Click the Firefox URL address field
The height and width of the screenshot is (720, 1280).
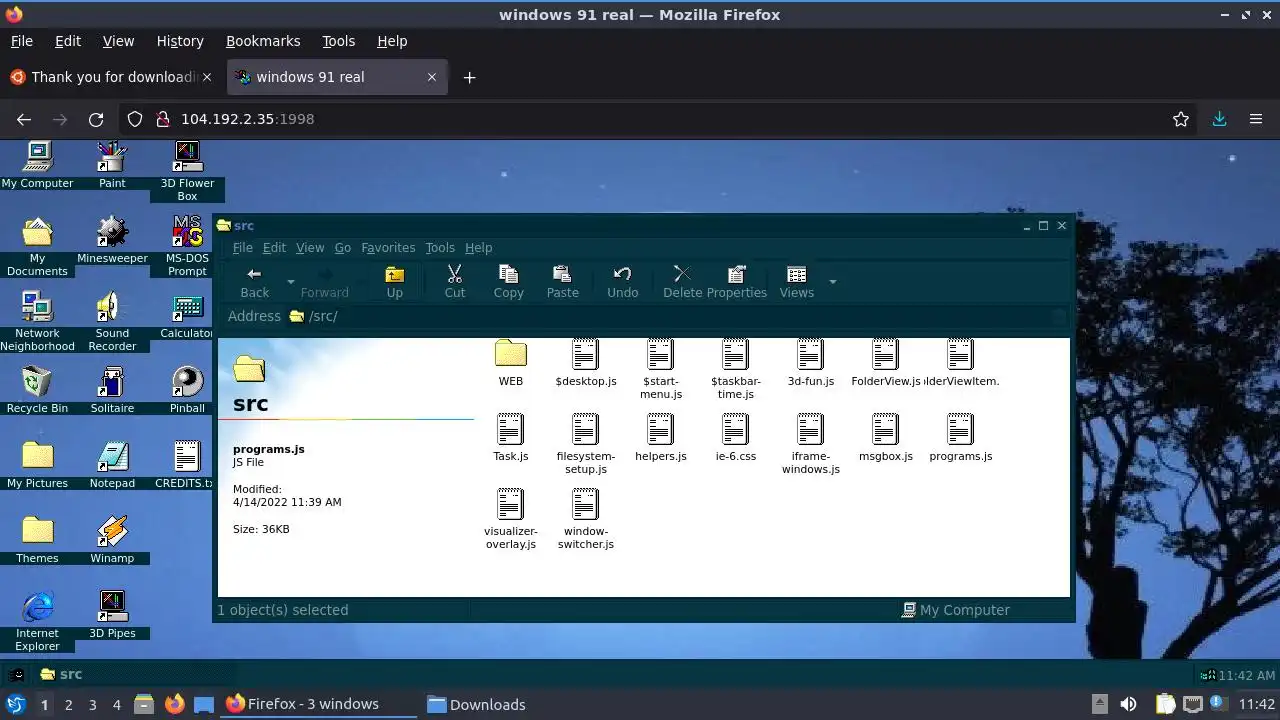click(x=660, y=119)
